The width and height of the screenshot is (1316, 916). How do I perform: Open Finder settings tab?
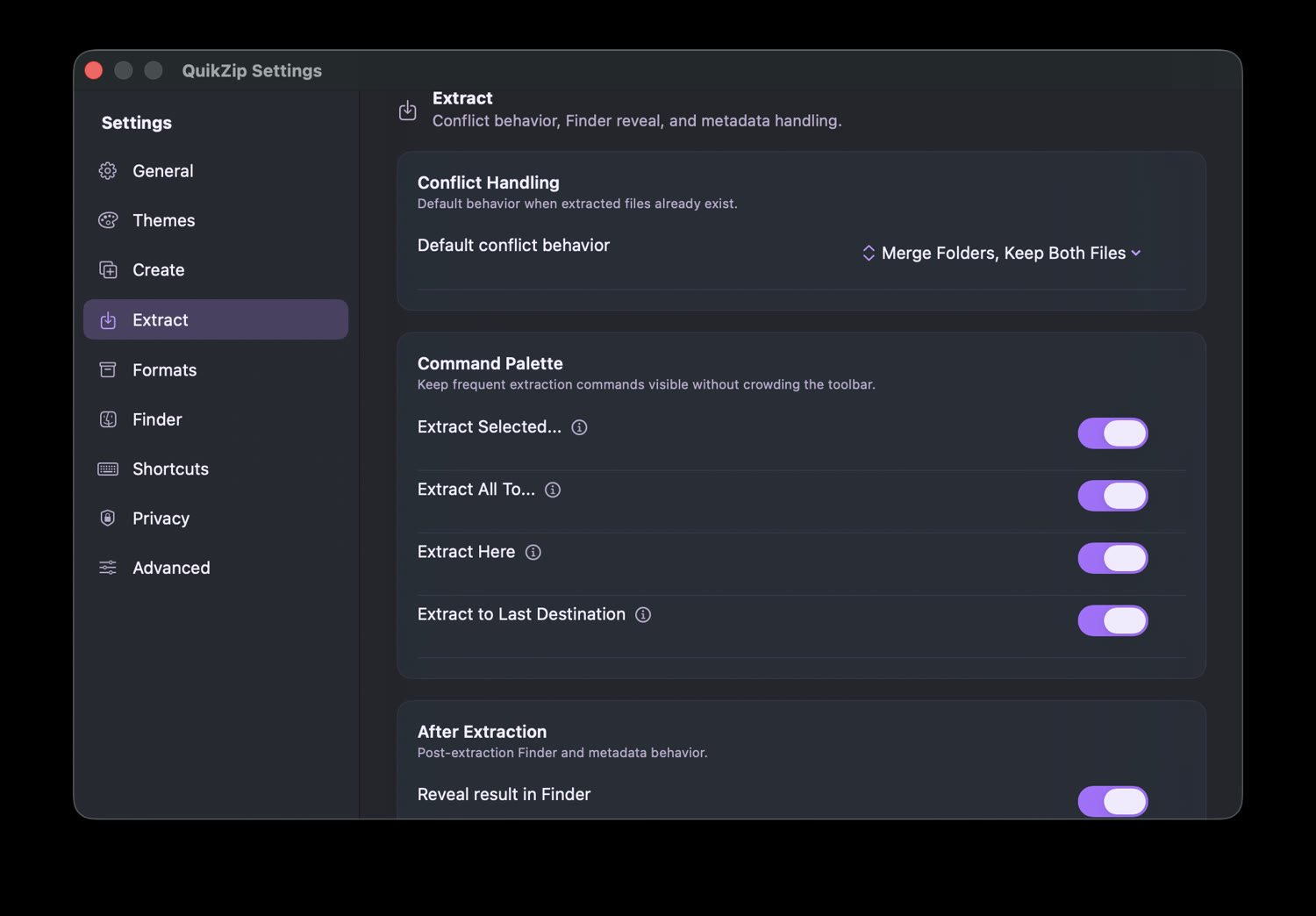click(216, 419)
